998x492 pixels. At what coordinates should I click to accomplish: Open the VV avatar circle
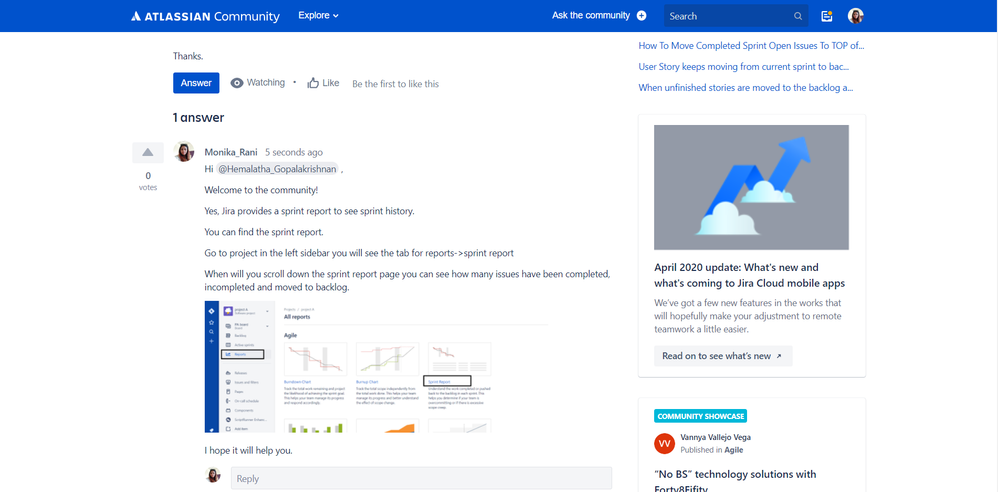pyautogui.click(x=664, y=443)
